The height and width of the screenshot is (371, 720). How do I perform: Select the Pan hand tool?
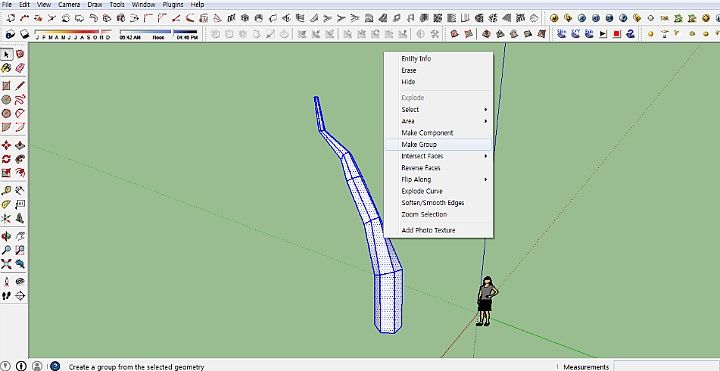[x=20, y=236]
